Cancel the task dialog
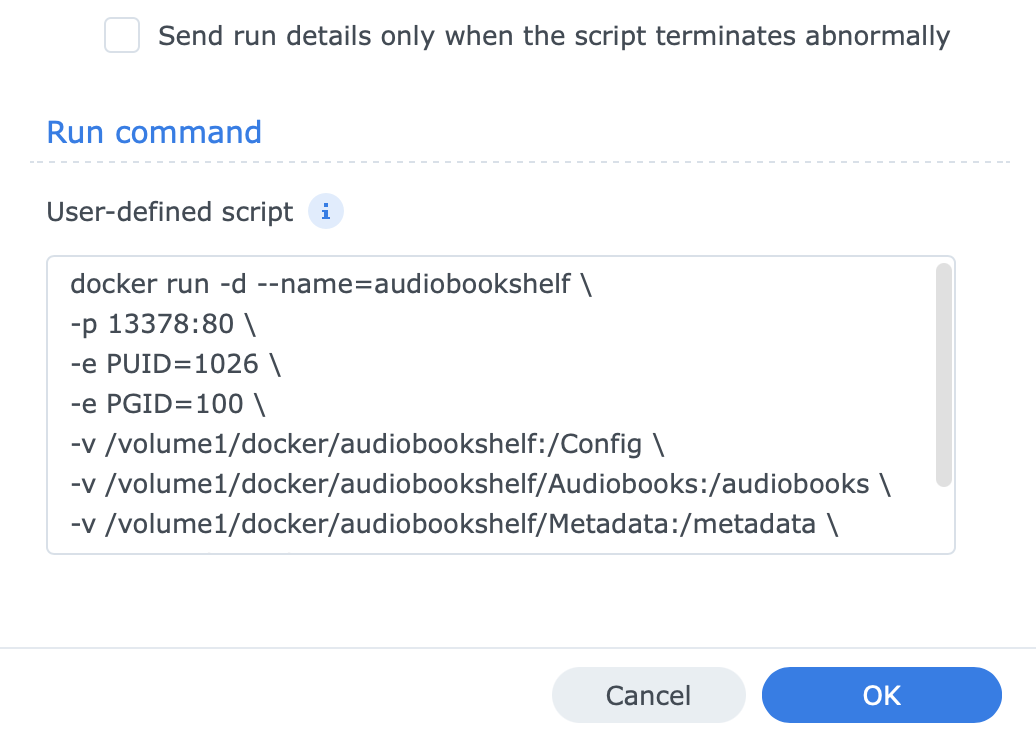The height and width of the screenshot is (732, 1036). (x=648, y=695)
